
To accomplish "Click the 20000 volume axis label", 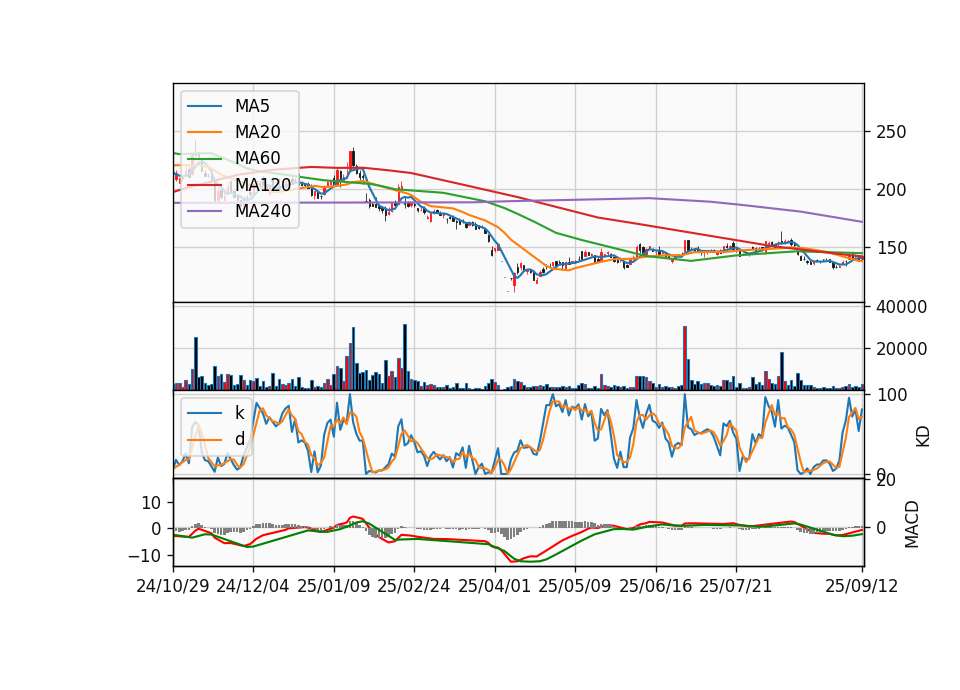I will pyautogui.click(x=901, y=349).
